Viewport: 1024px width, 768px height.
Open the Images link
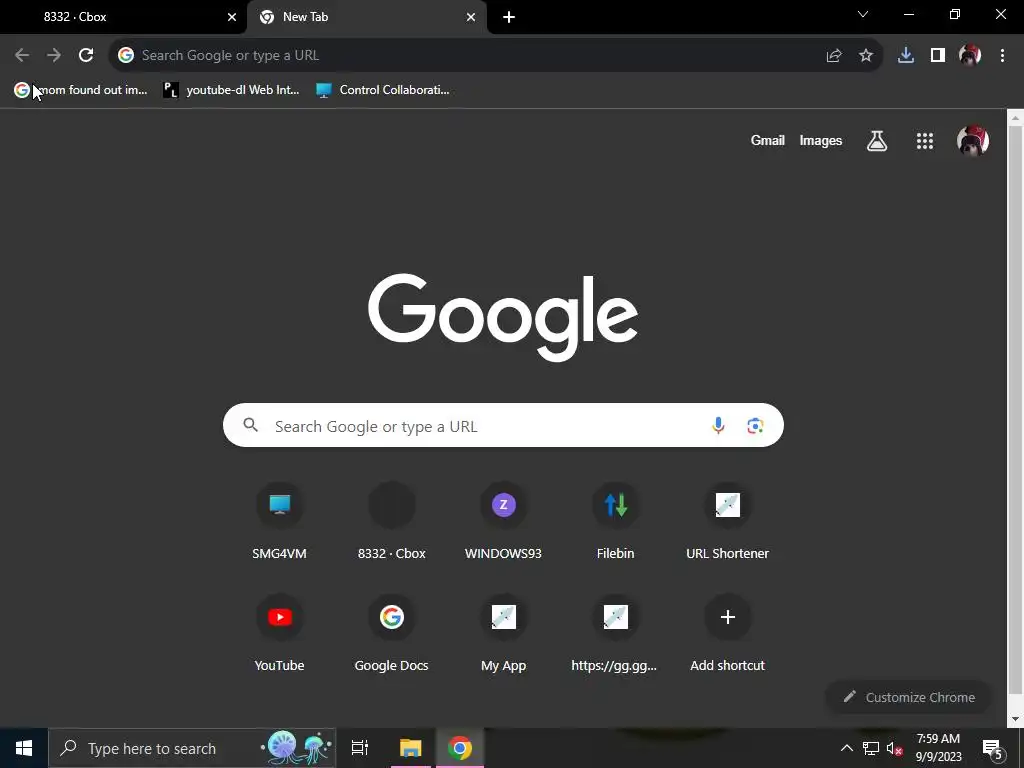(820, 140)
